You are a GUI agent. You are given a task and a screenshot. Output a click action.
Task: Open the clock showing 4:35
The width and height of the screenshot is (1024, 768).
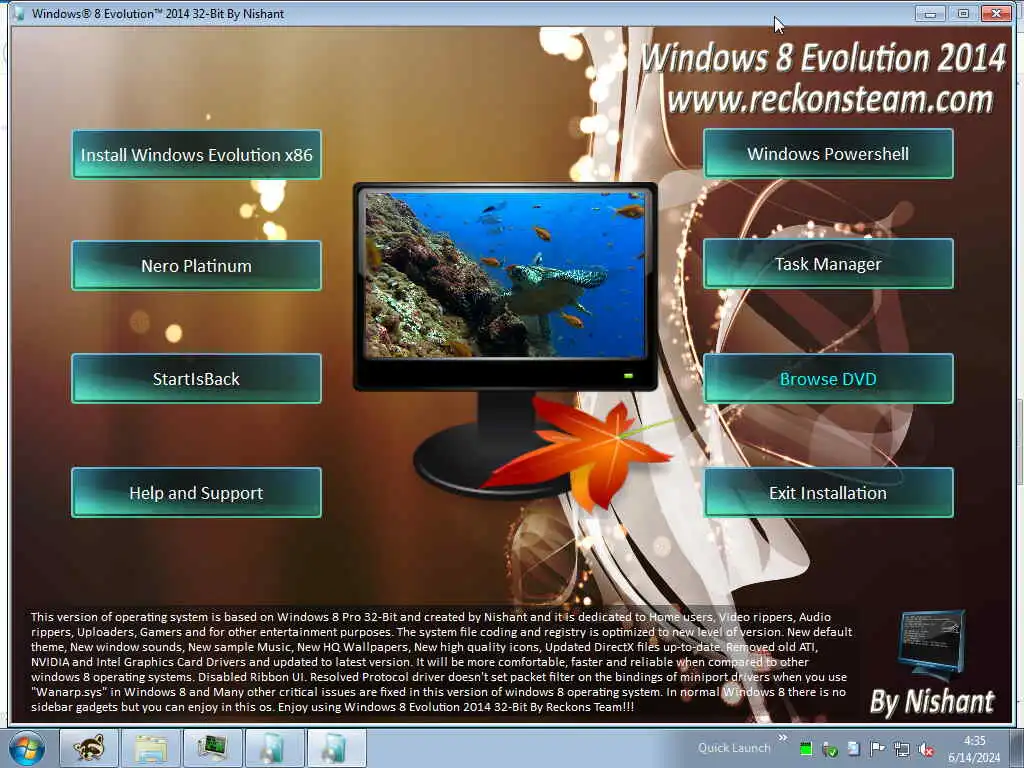pyautogui.click(x=974, y=749)
